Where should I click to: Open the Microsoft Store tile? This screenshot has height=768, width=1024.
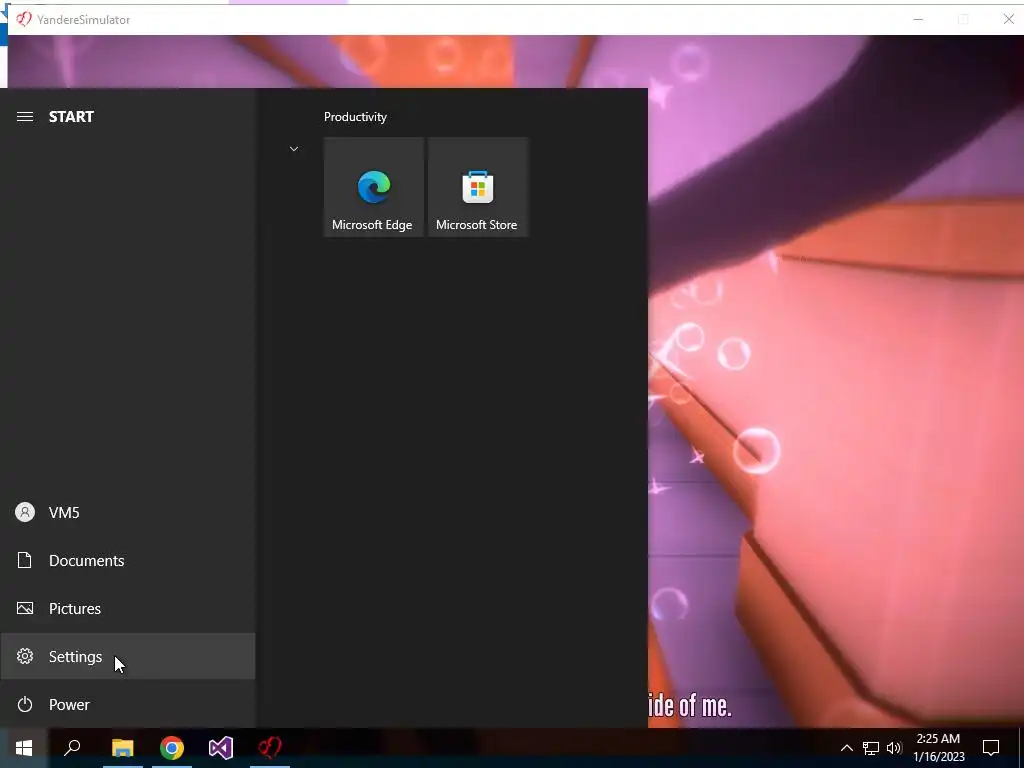tap(477, 187)
